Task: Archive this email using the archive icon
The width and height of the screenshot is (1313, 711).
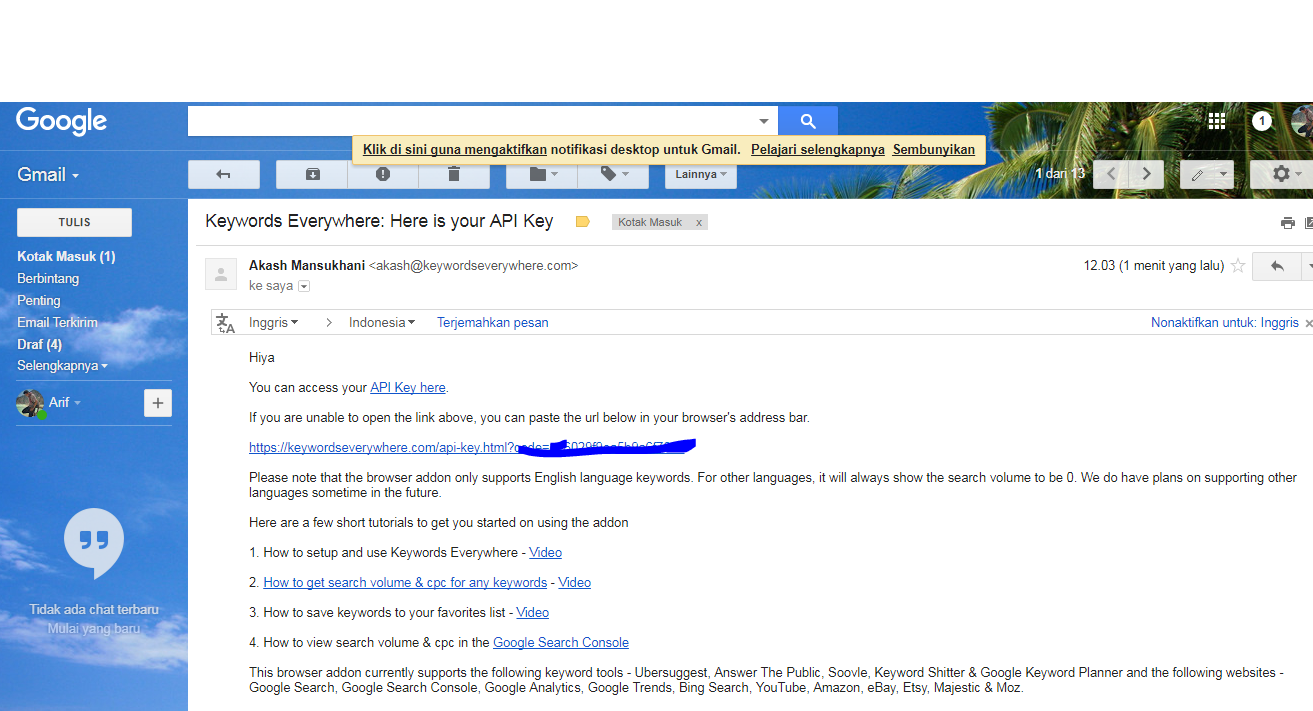Action: 312,174
